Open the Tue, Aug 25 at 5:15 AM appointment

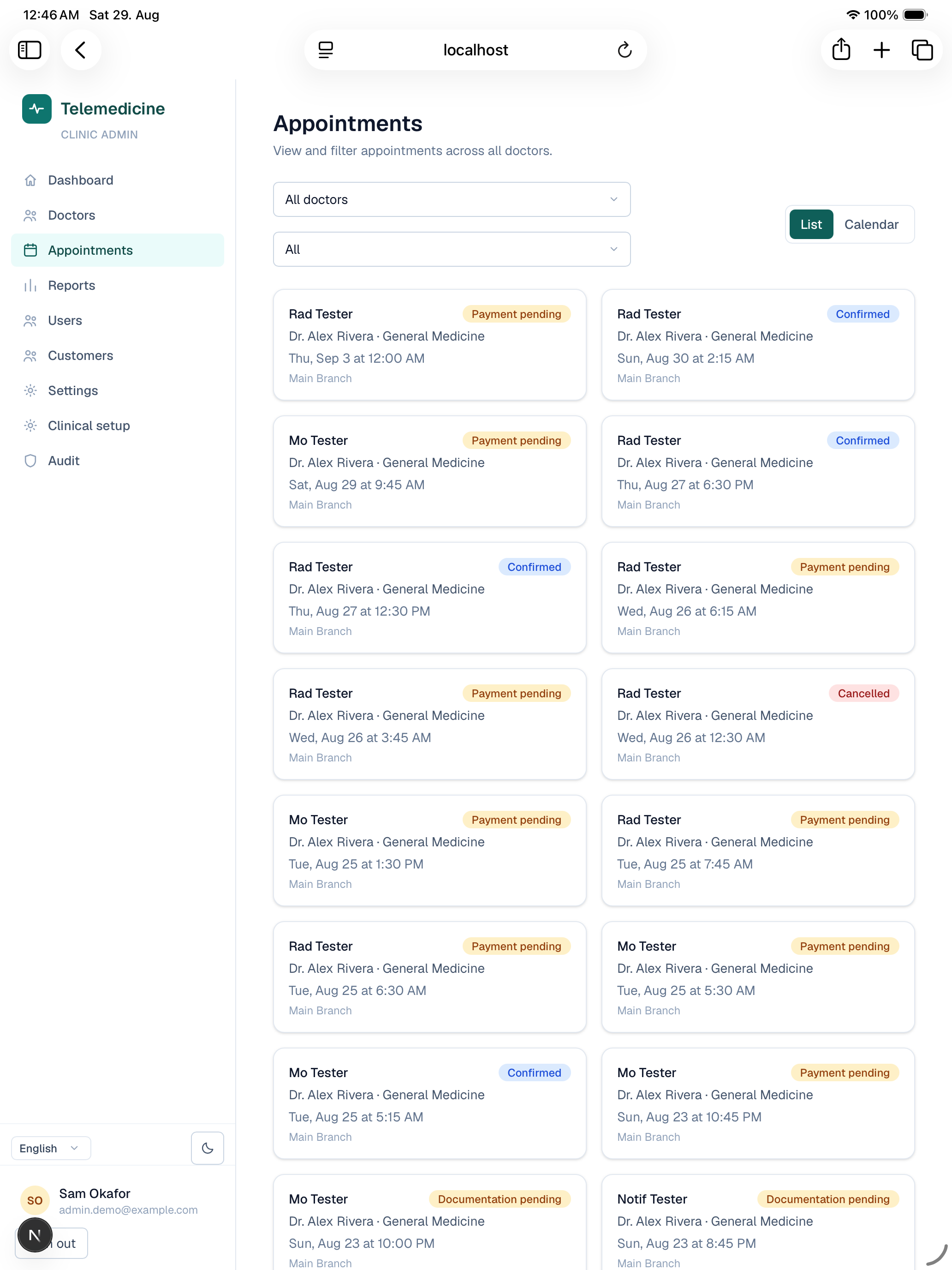pos(429,1103)
